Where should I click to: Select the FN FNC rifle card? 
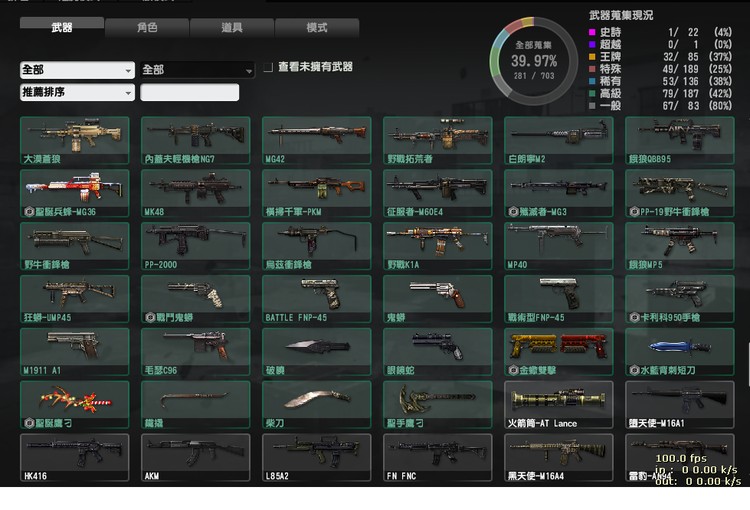tap(438, 457)
